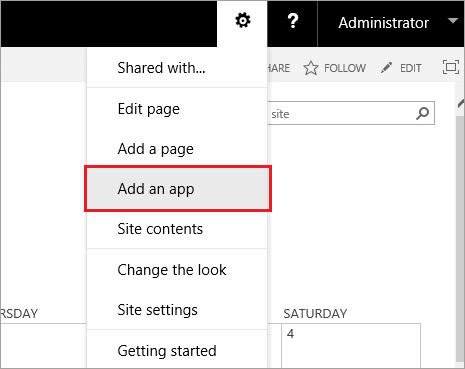
Task: Toggle focus on content icon
Action: 451,67
